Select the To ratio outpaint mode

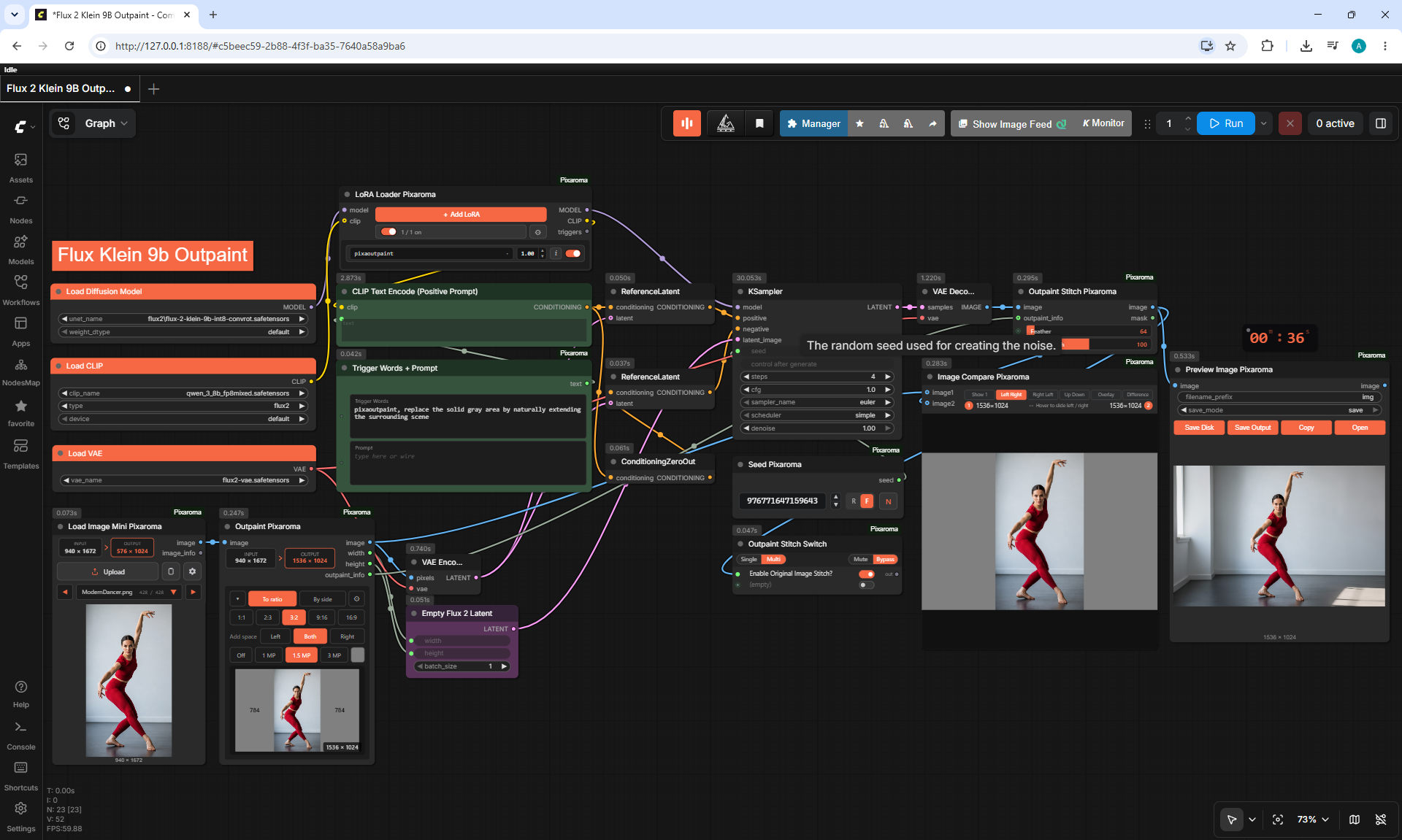point(272,599)
